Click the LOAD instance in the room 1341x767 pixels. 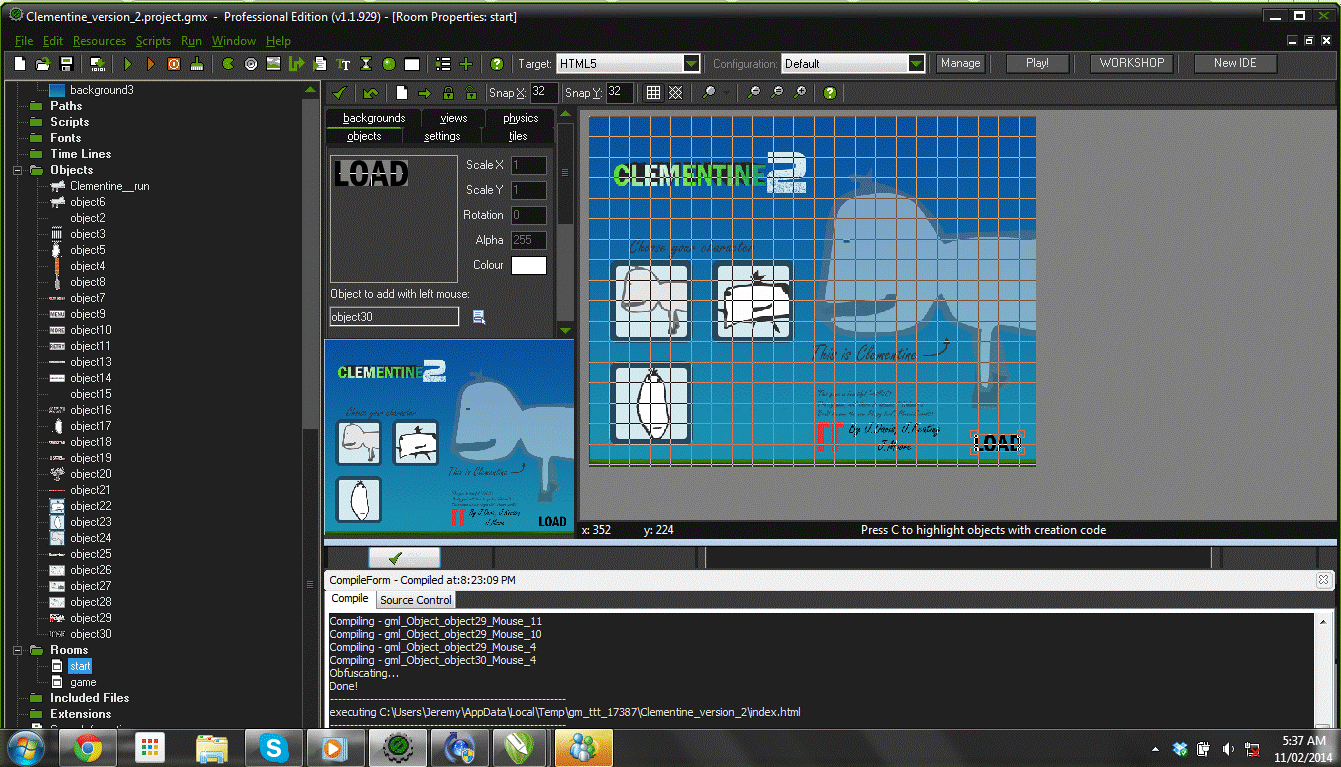pos(997,443)
